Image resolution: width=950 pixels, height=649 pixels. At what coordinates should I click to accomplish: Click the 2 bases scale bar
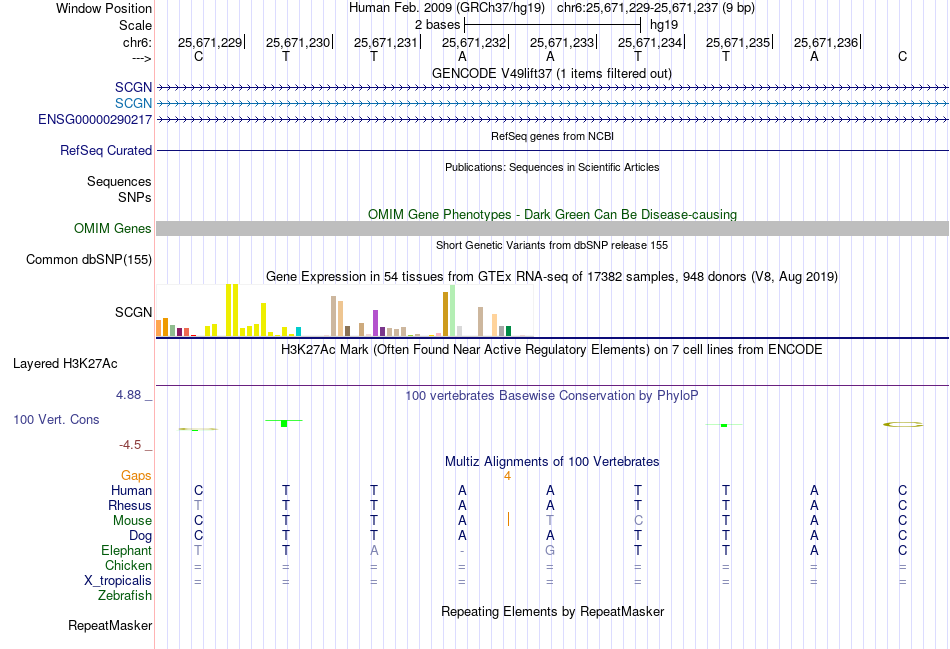(553, 25)
